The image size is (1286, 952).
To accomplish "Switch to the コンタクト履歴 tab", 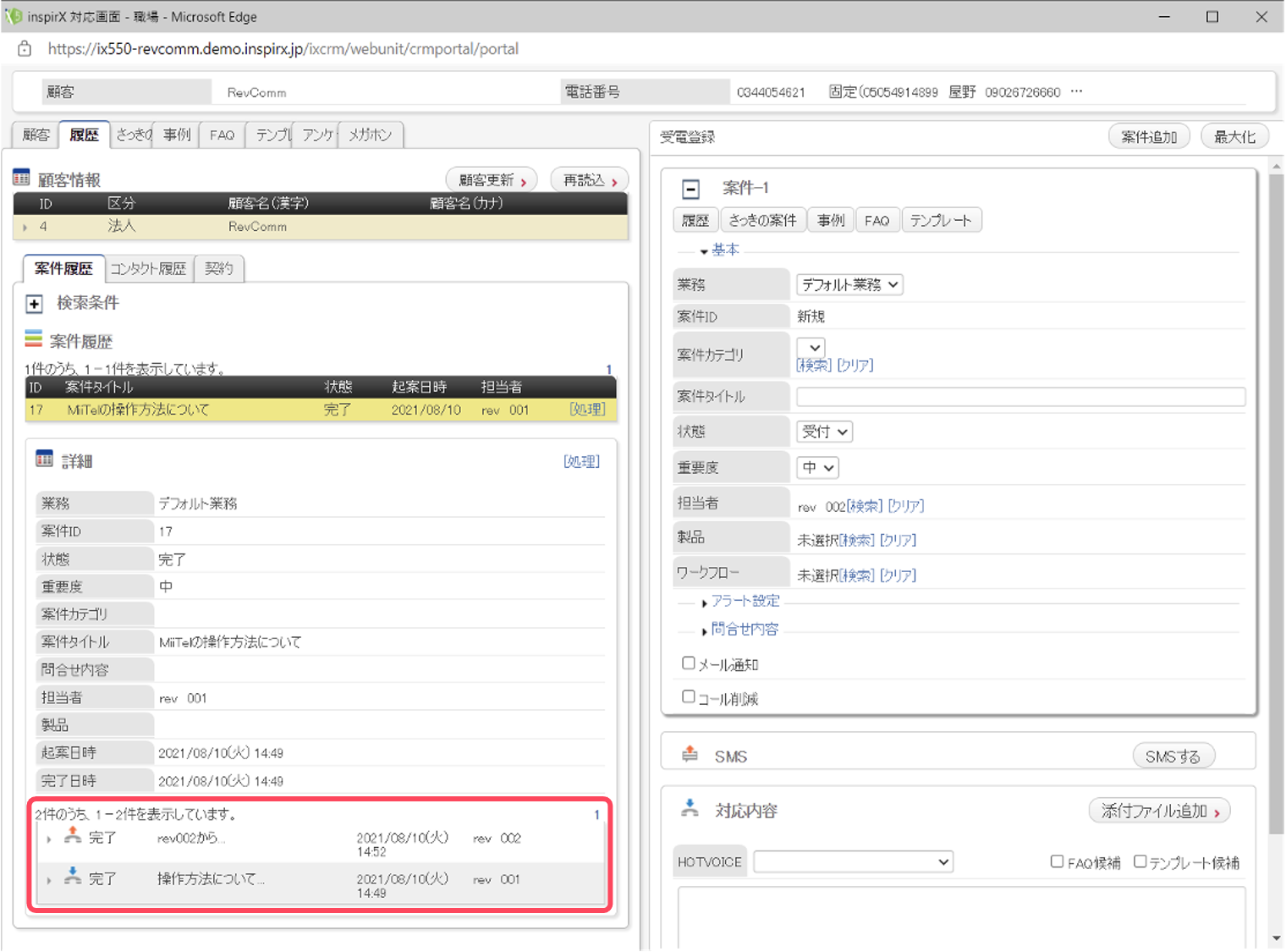I will pos(148,269).
